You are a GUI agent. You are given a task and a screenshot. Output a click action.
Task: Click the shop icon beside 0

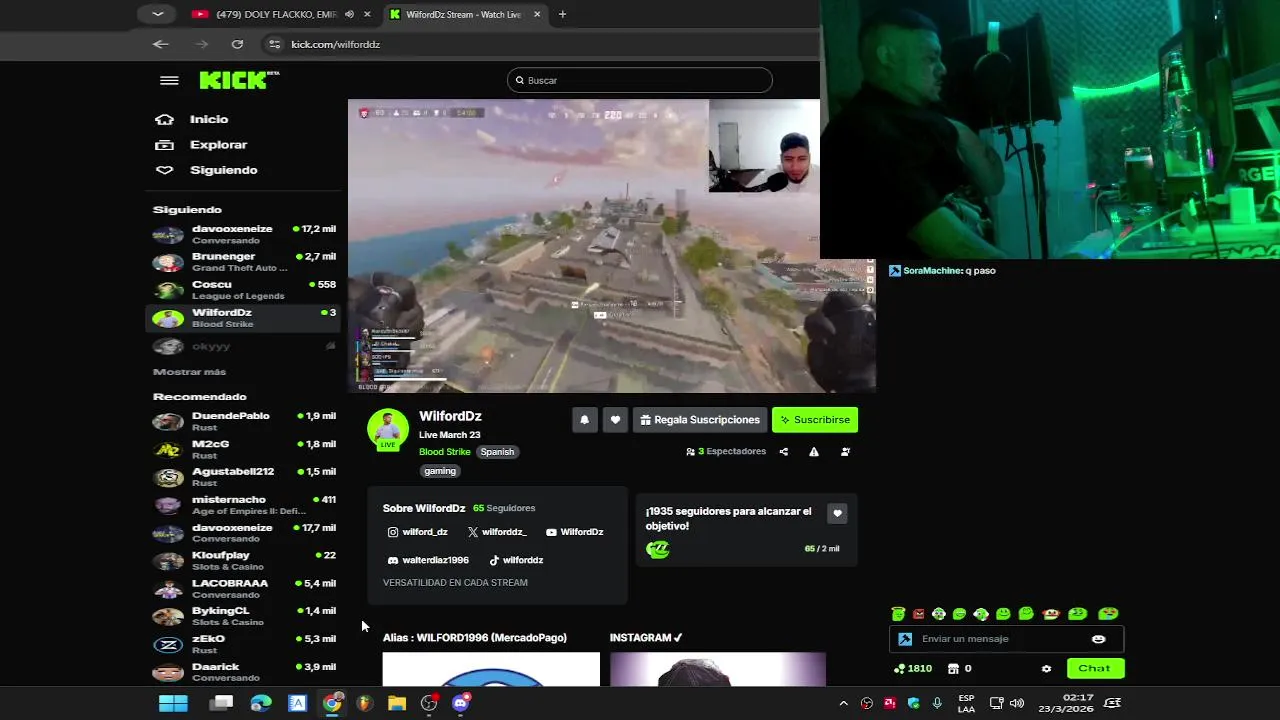pyautogui.click(x=953, y=668)
